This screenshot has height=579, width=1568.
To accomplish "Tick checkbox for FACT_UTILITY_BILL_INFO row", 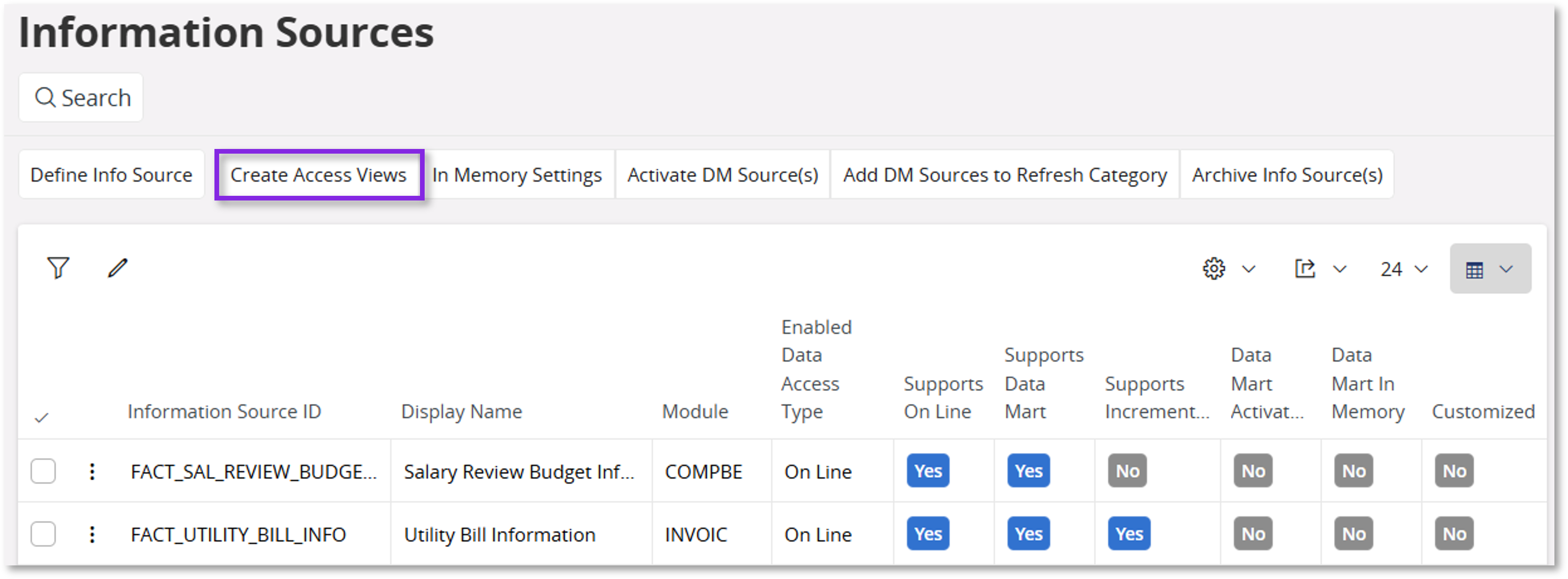I will click(x=43, y=535).
